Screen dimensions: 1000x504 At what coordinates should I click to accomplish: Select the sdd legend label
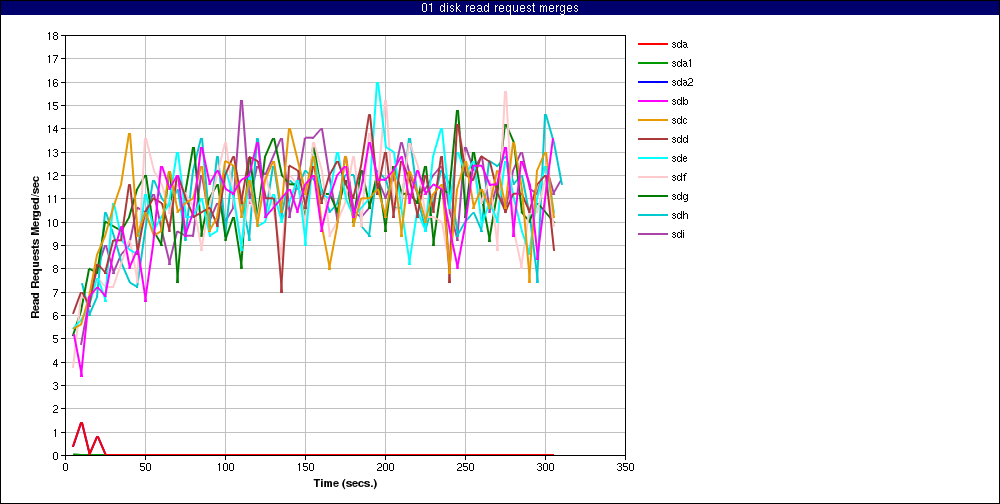click(680, 140)
